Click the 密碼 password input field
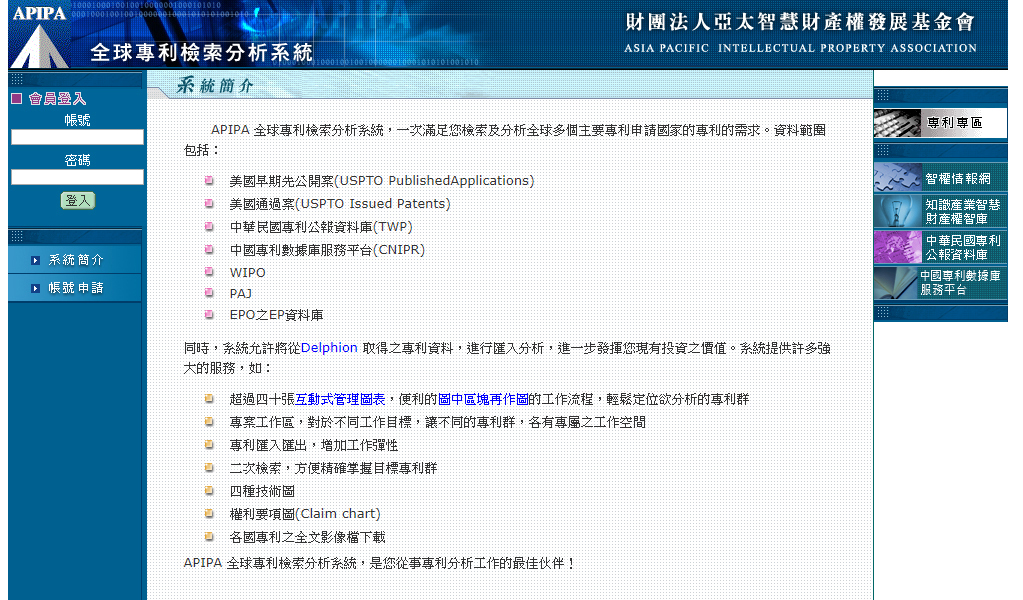 pyautogui.click(x=77, y=177)
